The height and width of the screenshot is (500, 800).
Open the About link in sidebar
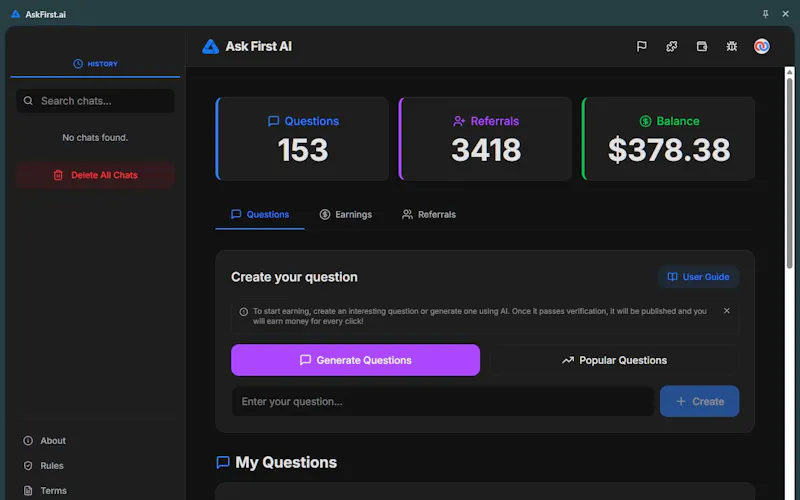(x=45, y=441)
